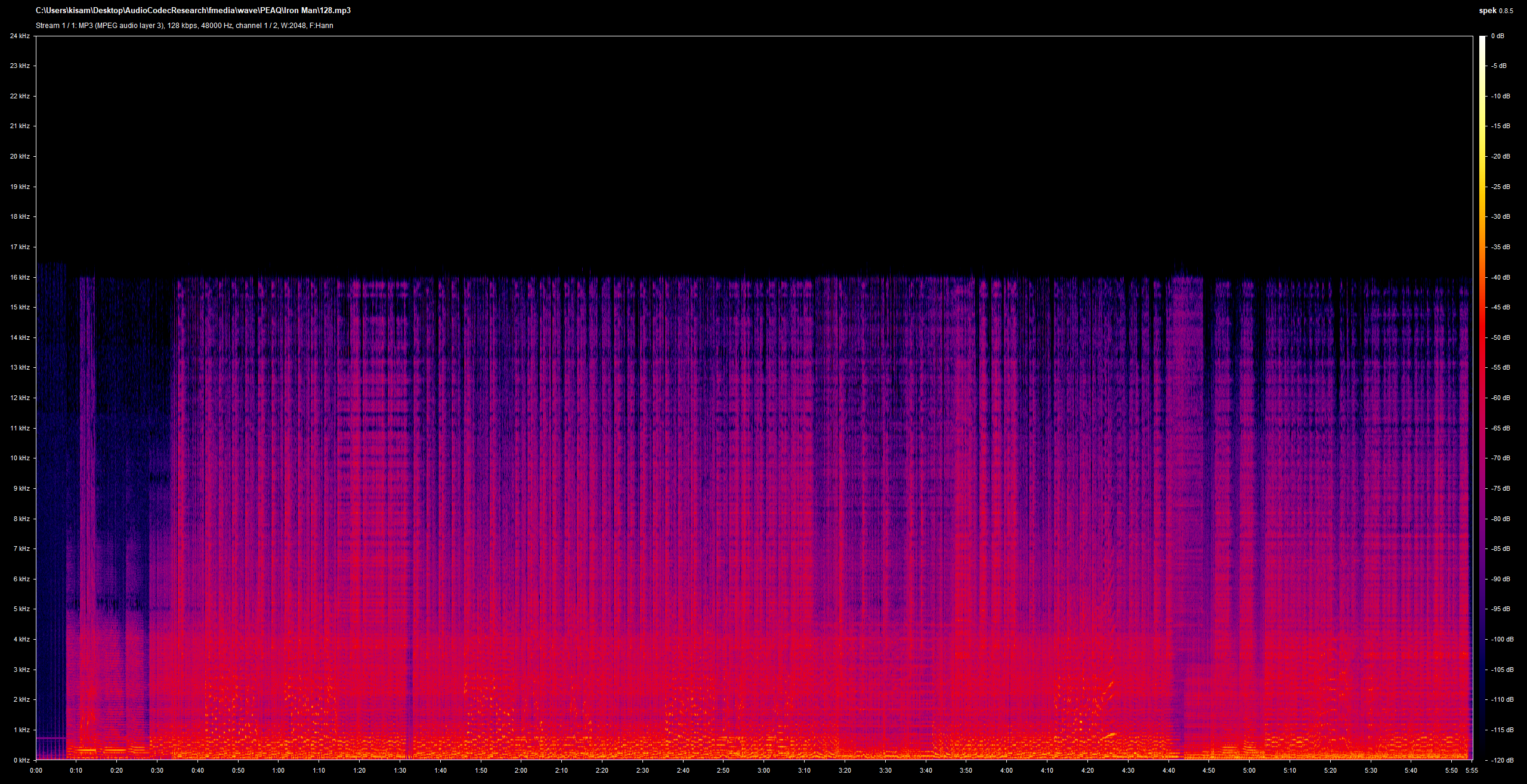Click the 2:30 time axis label
This screenshot has width=1527, height=784.
642,770
